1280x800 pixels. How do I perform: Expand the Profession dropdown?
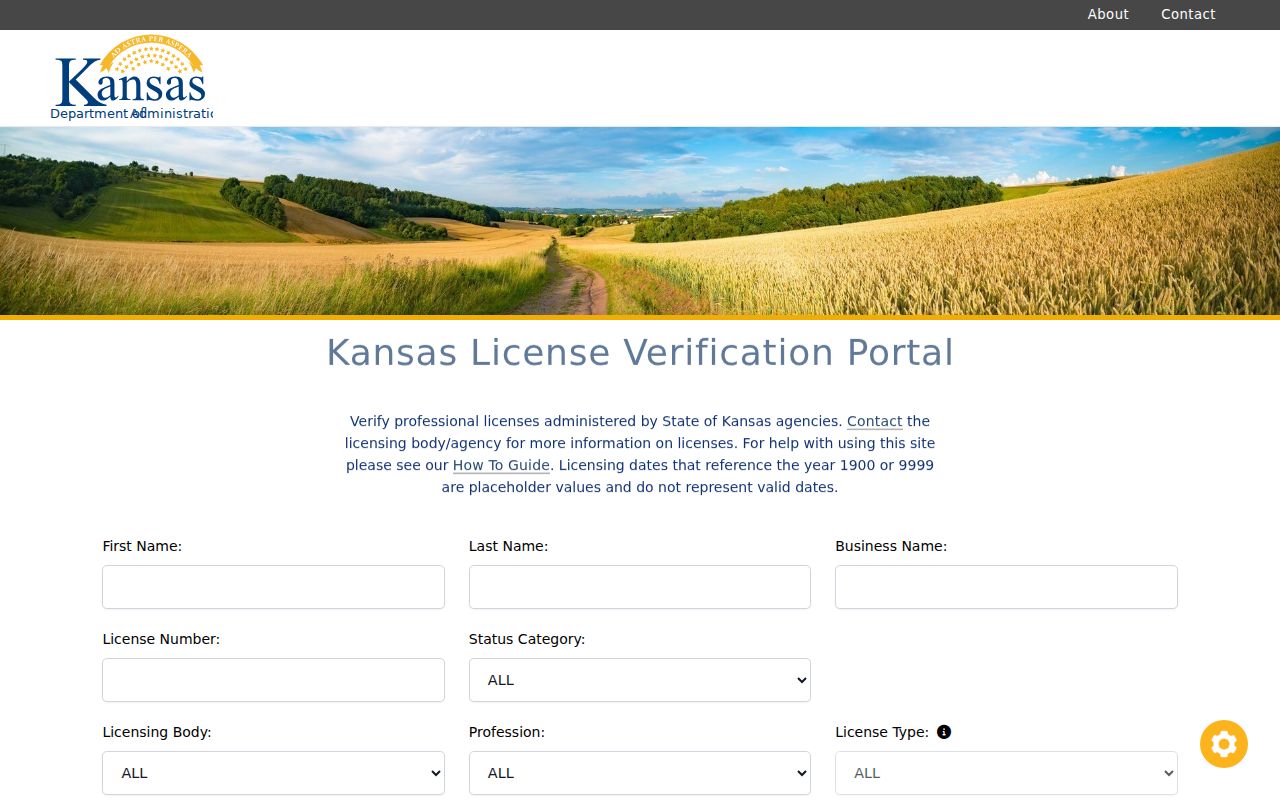pos(640,773)
